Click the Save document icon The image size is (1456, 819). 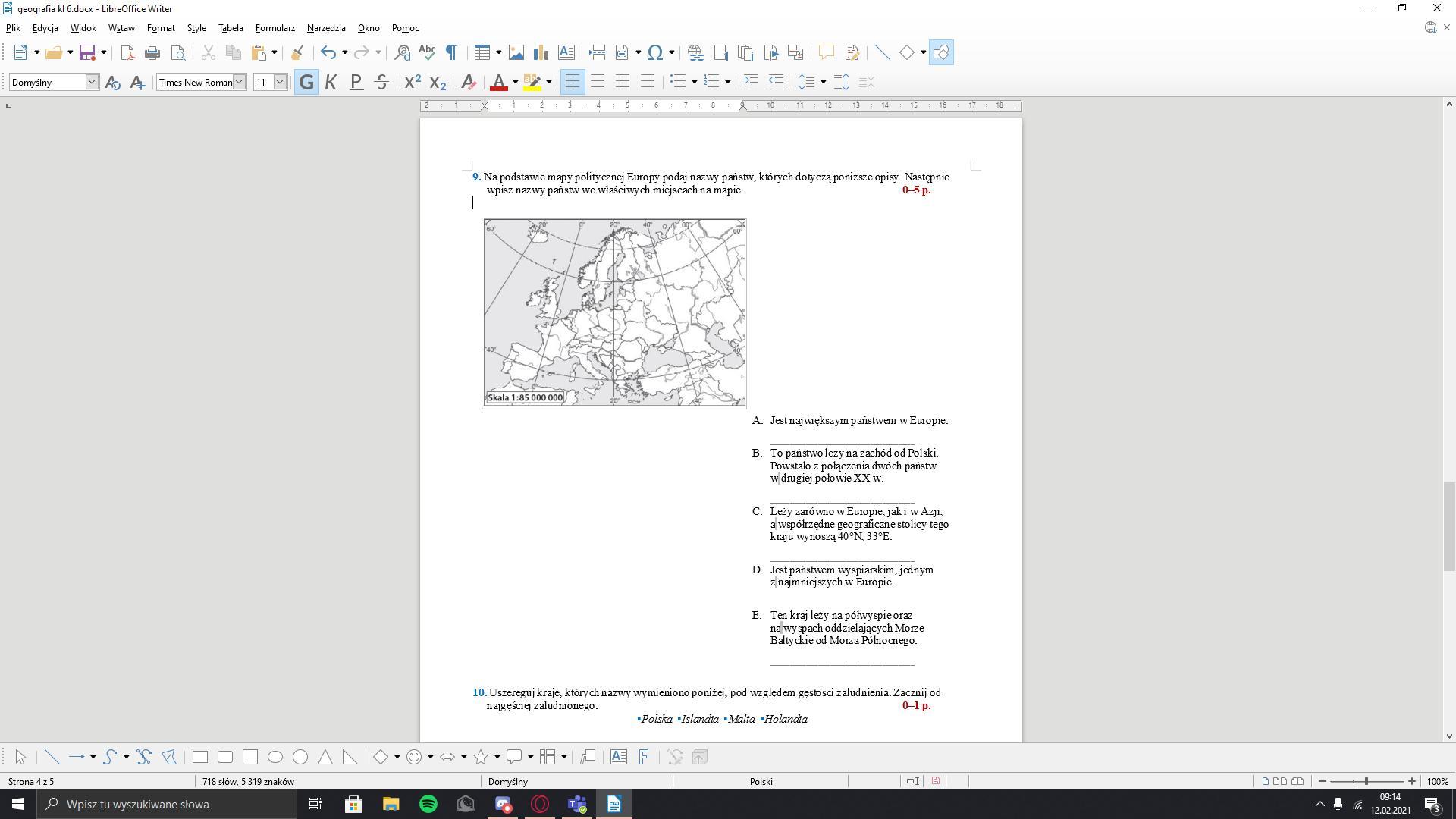click(x=87, y=52)
